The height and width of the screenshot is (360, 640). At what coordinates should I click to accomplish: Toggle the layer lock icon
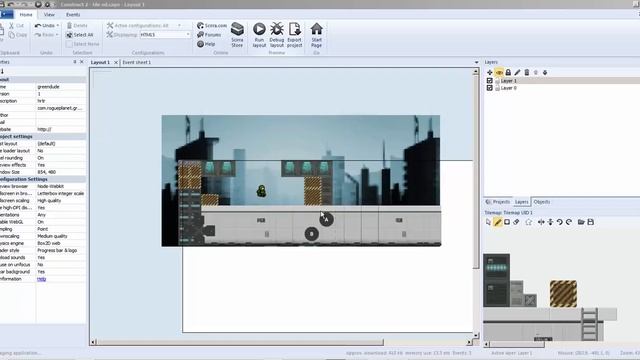click(508, 72)
